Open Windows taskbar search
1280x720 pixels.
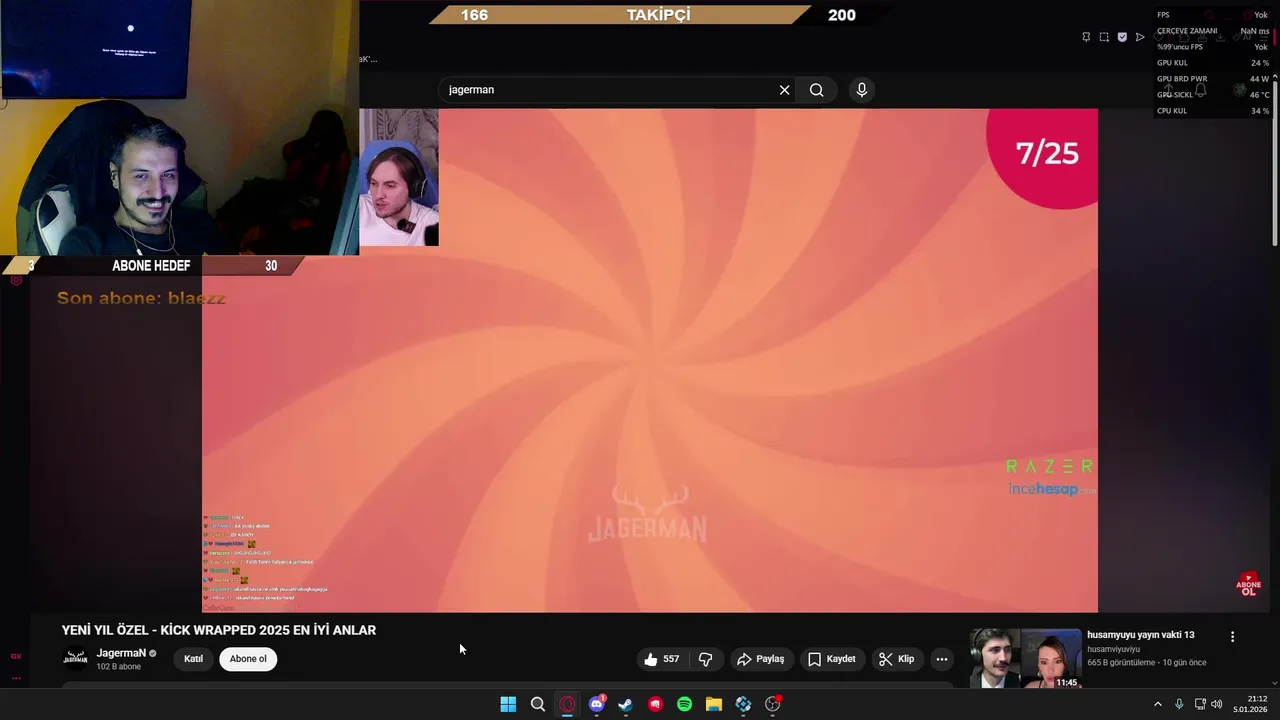538,704
